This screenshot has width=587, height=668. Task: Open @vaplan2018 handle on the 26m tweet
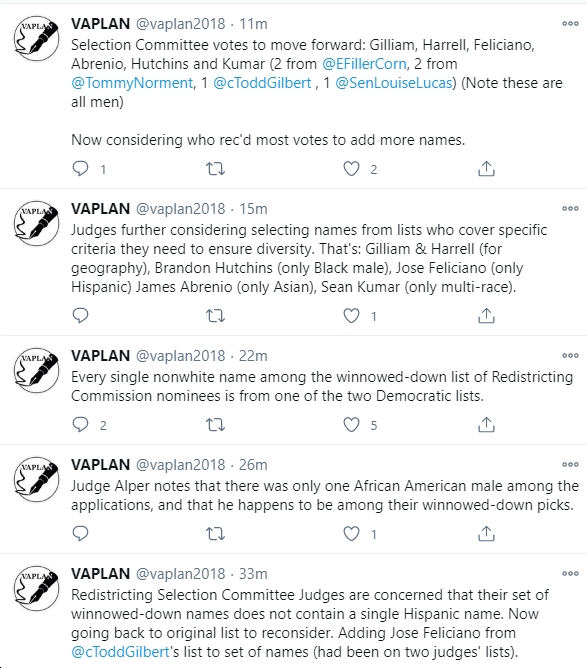pyautogui.click(x=180, y=465)
